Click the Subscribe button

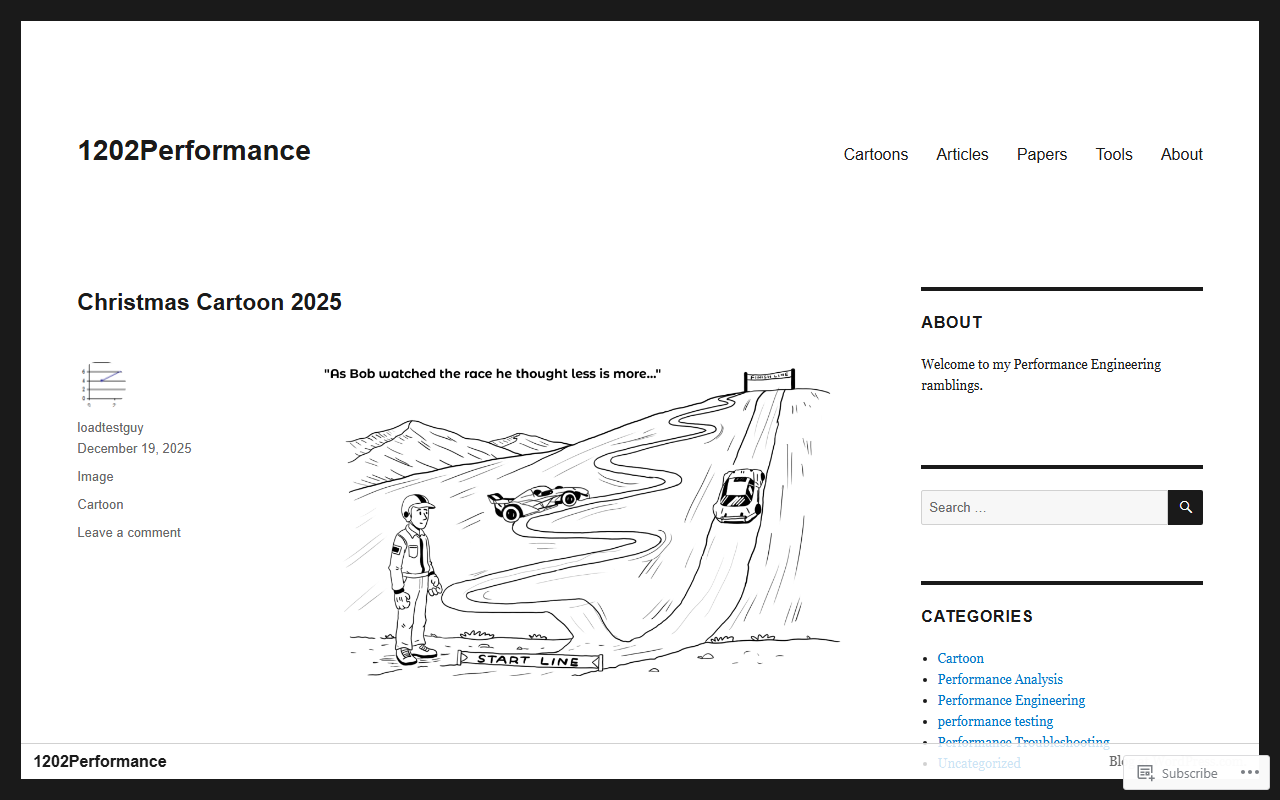click(1176, 773)
